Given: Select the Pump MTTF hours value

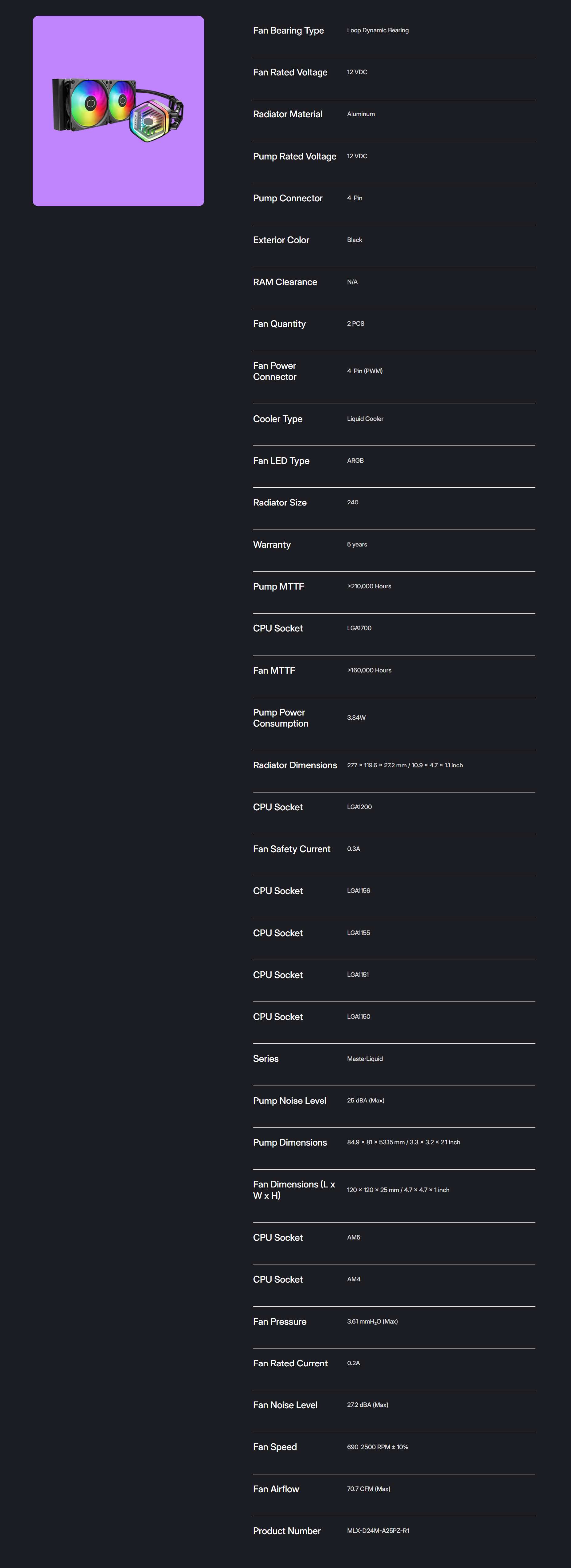Looking at the screenshot, I should click(369, 586).
